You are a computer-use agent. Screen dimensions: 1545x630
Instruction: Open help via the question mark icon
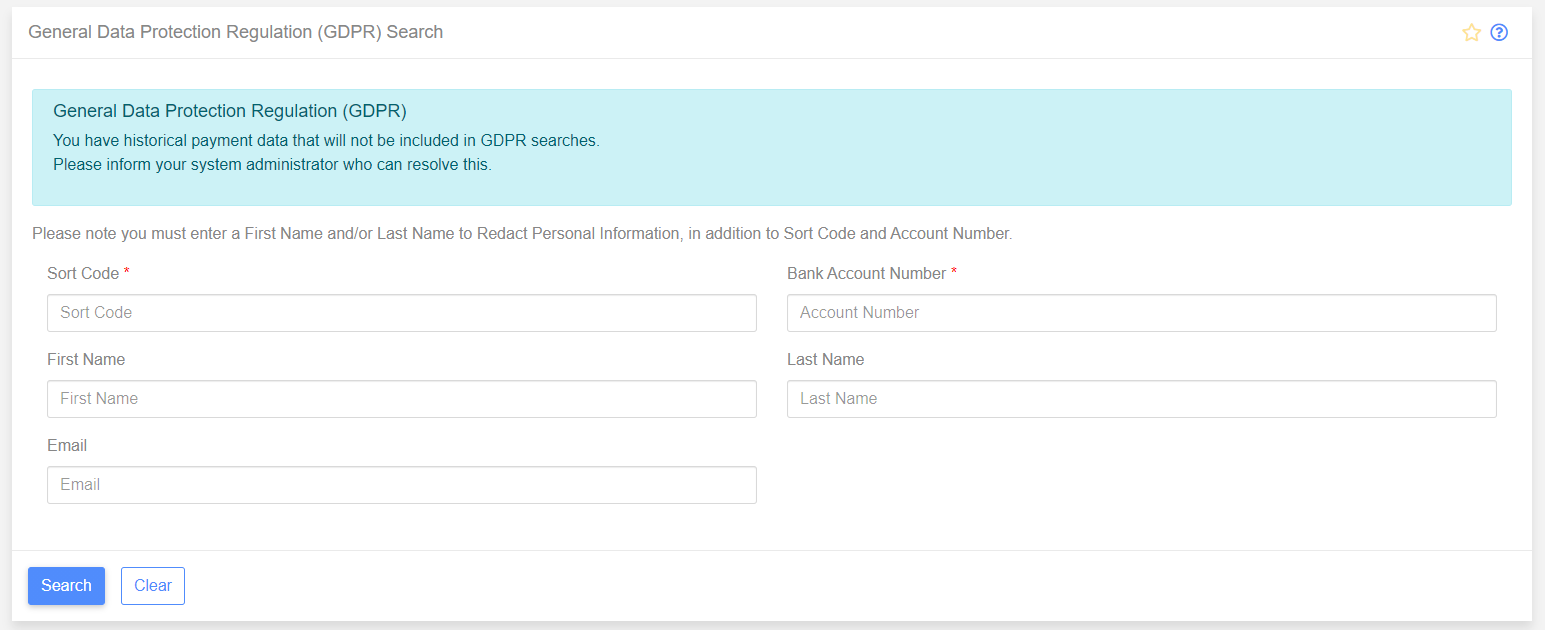tap(1499, 33)
